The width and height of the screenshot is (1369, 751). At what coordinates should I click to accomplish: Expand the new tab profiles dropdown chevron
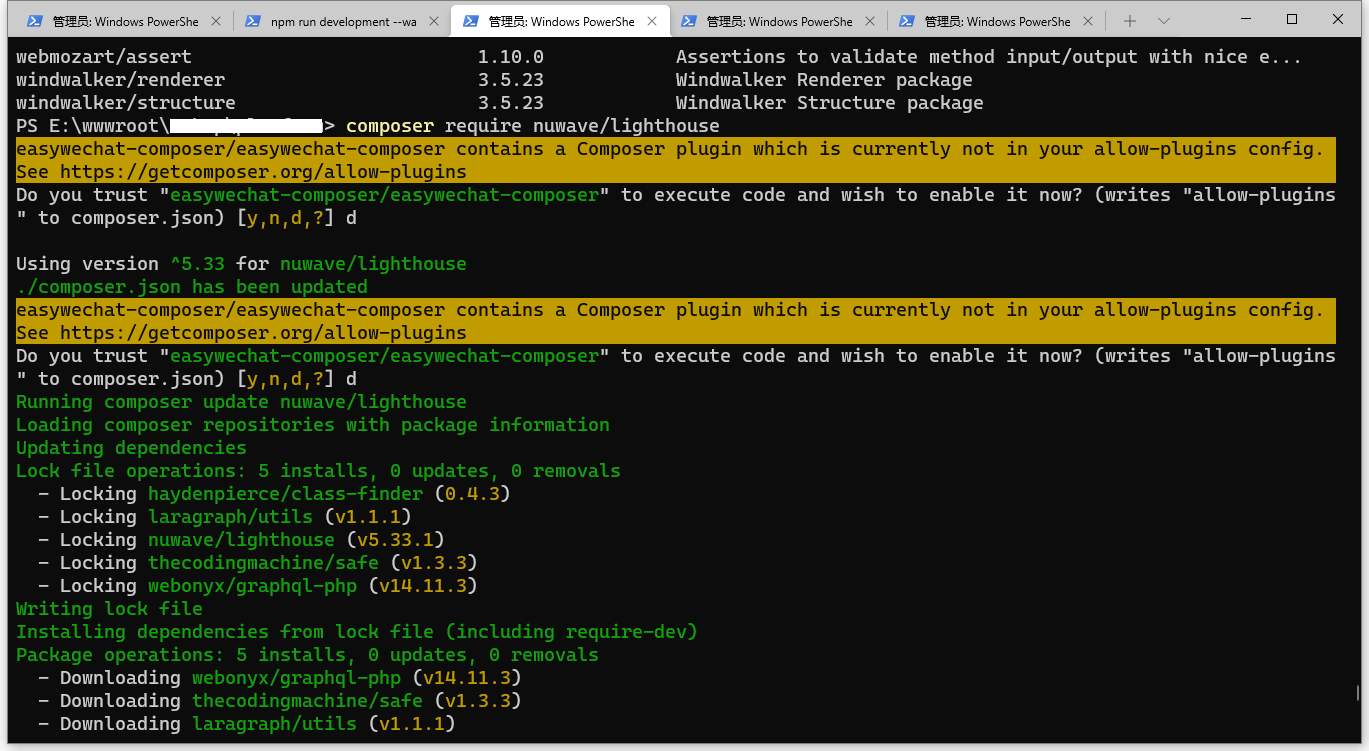click(1164, 21)
